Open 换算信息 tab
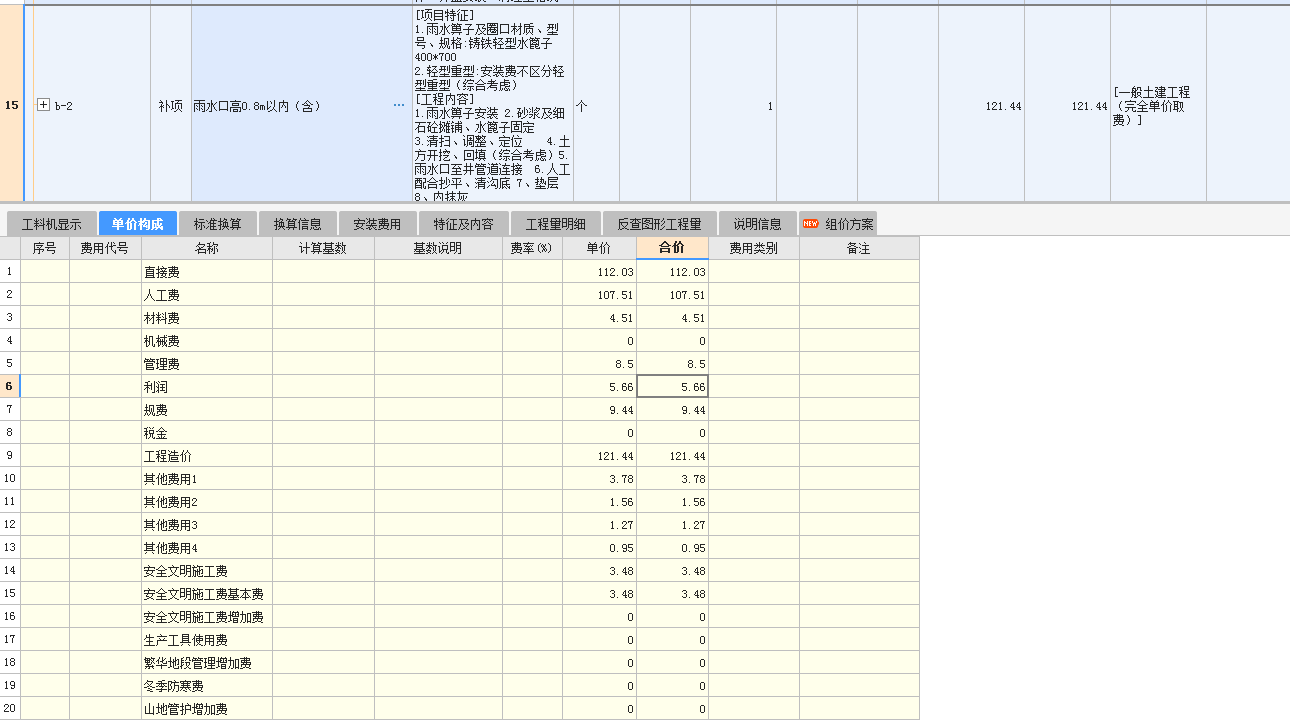Viewport: 1290px width, 720px height. click(x=297, y=224)
